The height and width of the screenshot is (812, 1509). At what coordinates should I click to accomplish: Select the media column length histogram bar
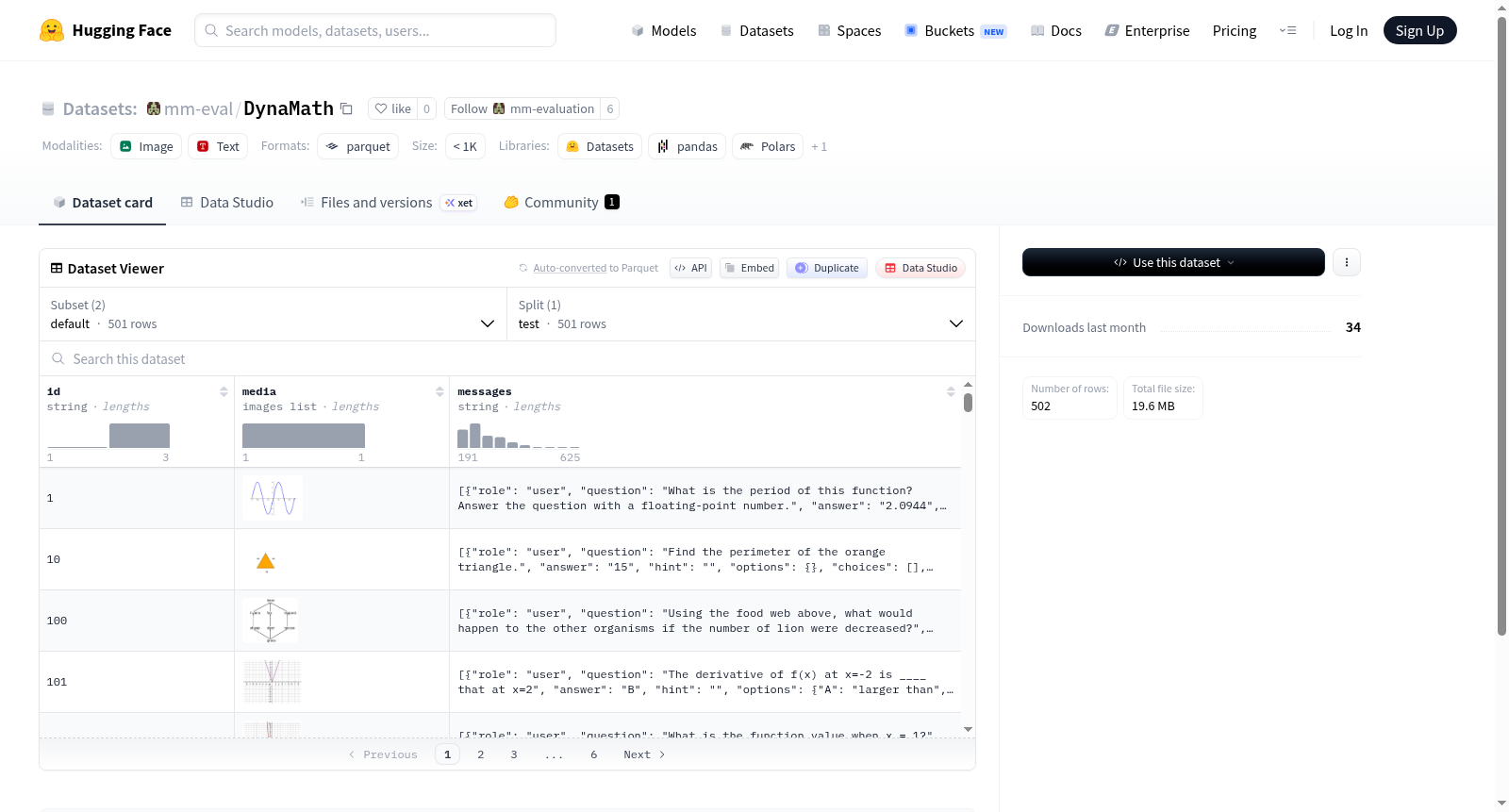304,436
